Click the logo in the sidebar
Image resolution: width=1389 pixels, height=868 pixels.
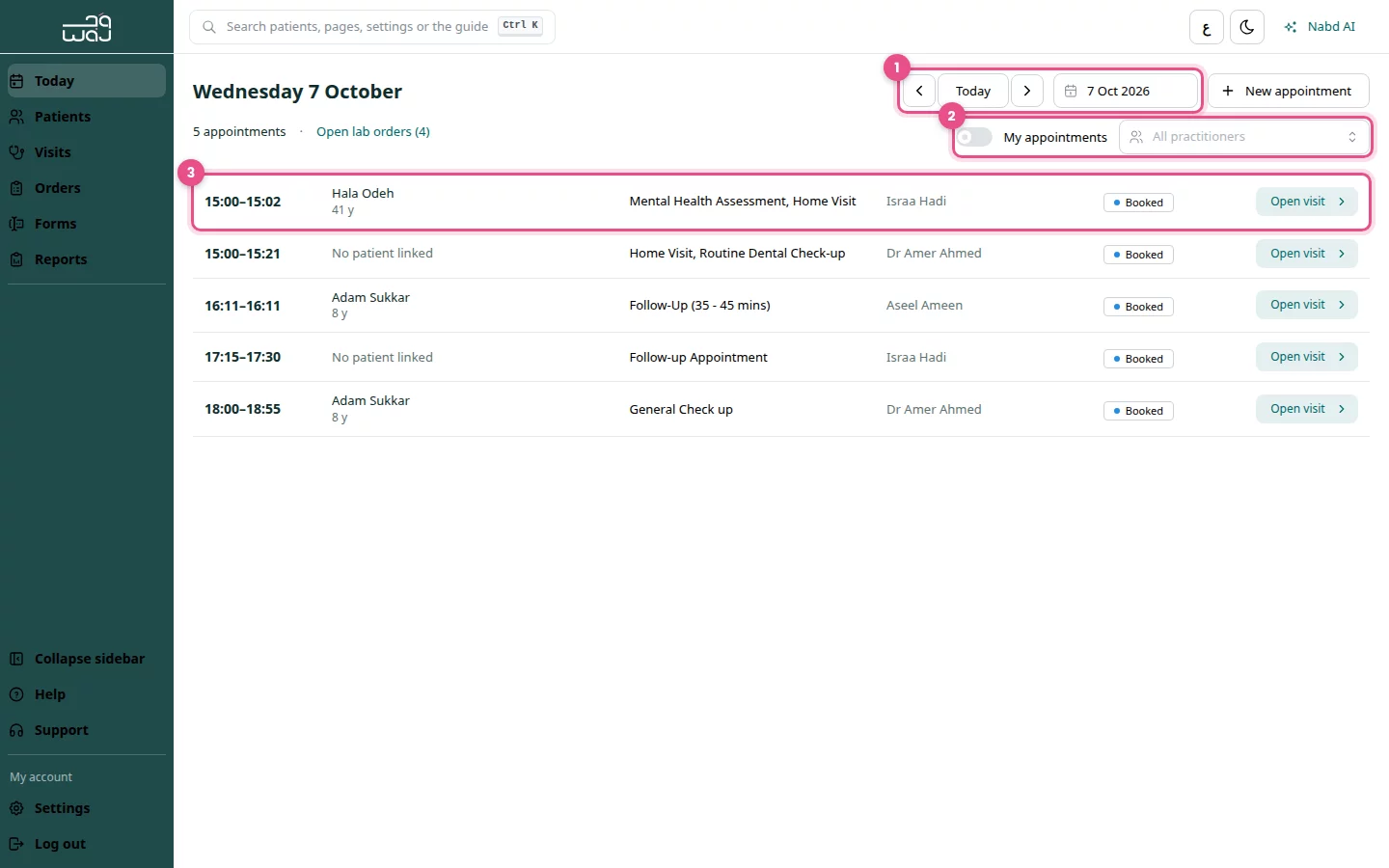pos(87,27)
